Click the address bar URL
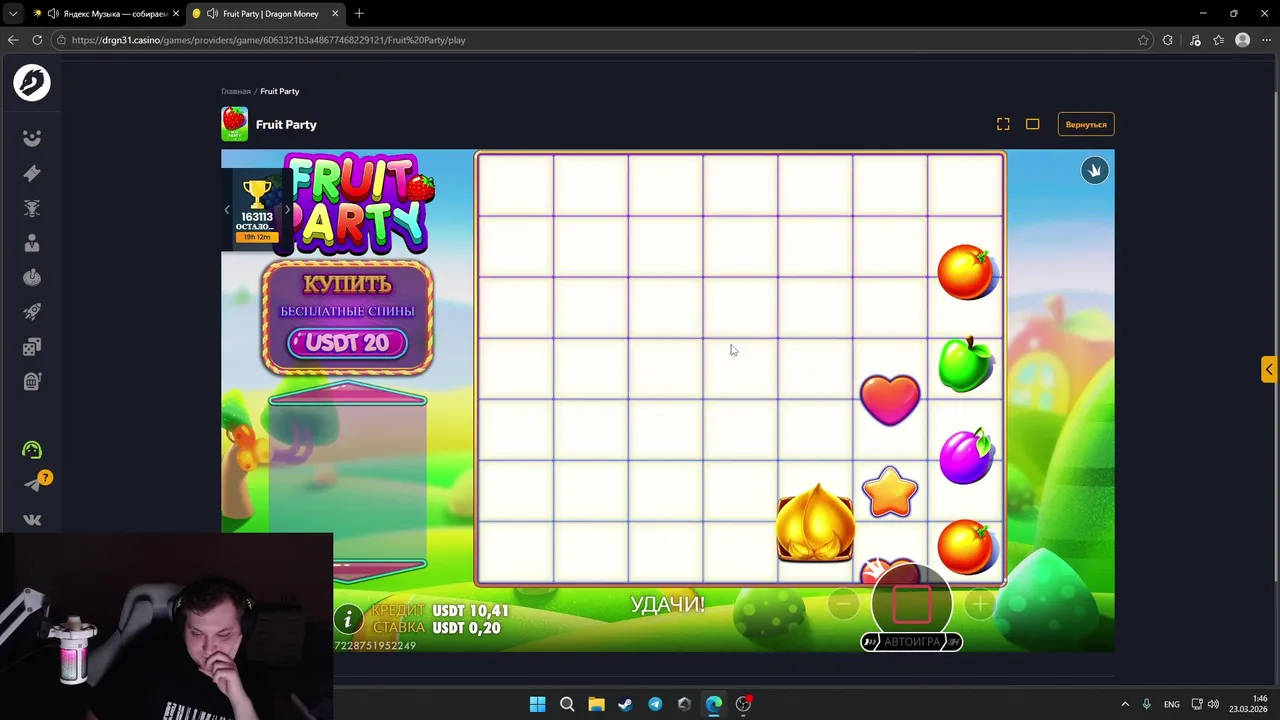This screenshot has width=1280, height=720. pyautogui.click(x=268, y=40)
